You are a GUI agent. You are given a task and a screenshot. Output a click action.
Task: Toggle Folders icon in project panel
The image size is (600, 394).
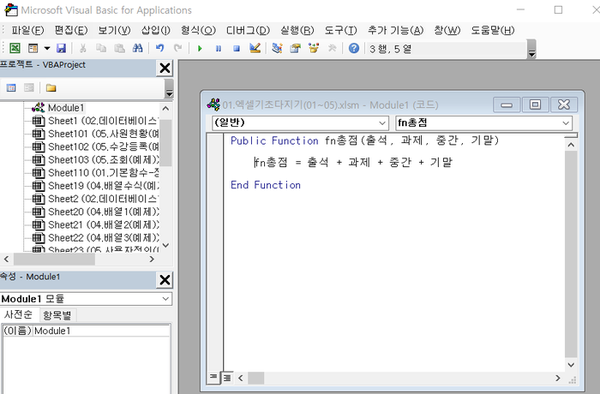(51, 88)
